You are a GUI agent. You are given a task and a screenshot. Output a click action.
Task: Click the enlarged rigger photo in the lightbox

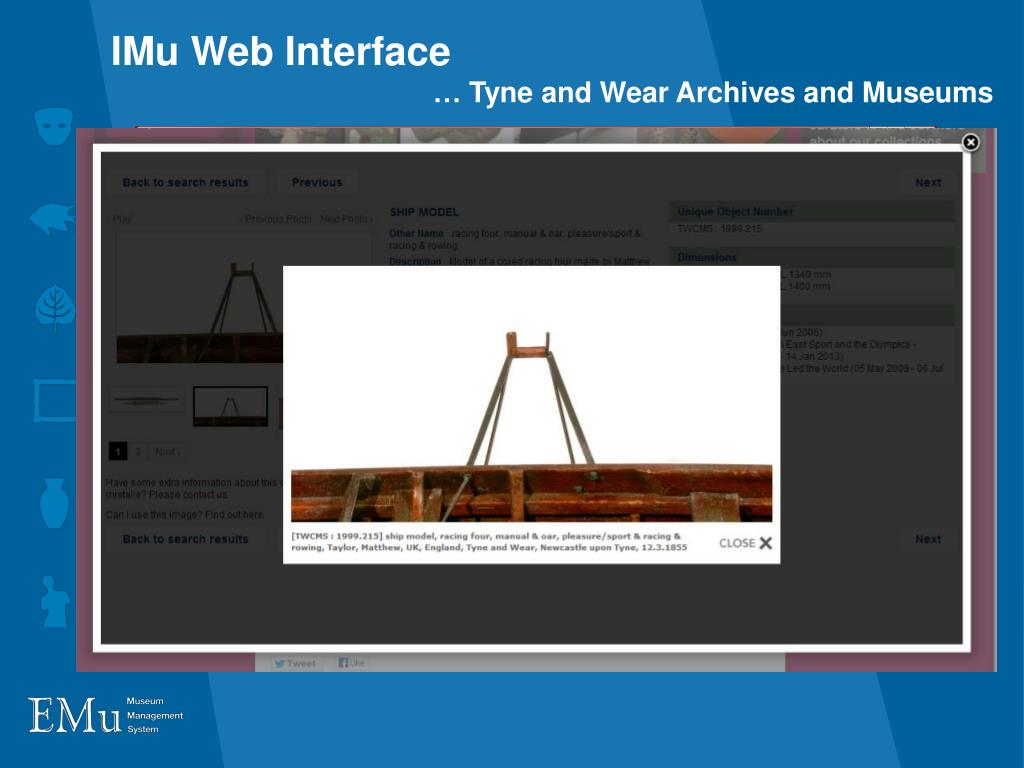point(532,398)
